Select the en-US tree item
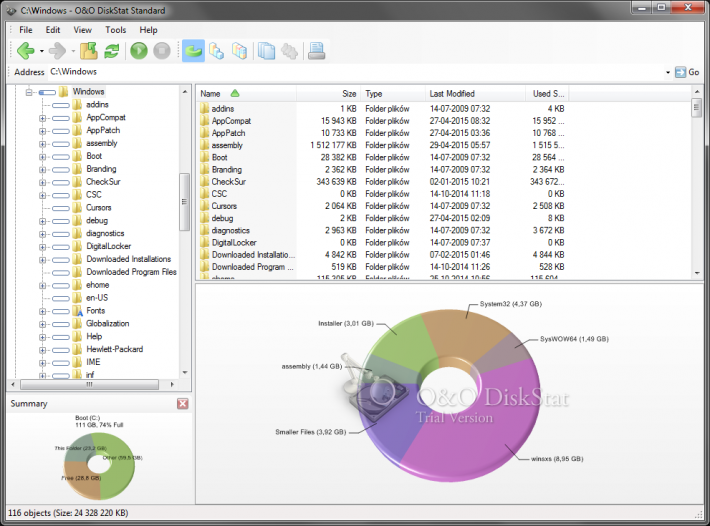The image size is (710, 526). coord(97,298)
